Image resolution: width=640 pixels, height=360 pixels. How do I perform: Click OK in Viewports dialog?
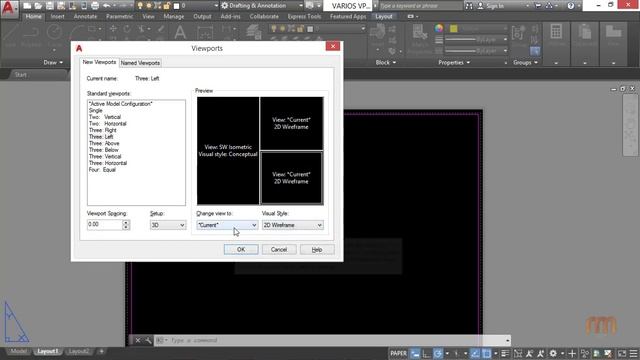[241, 249]
